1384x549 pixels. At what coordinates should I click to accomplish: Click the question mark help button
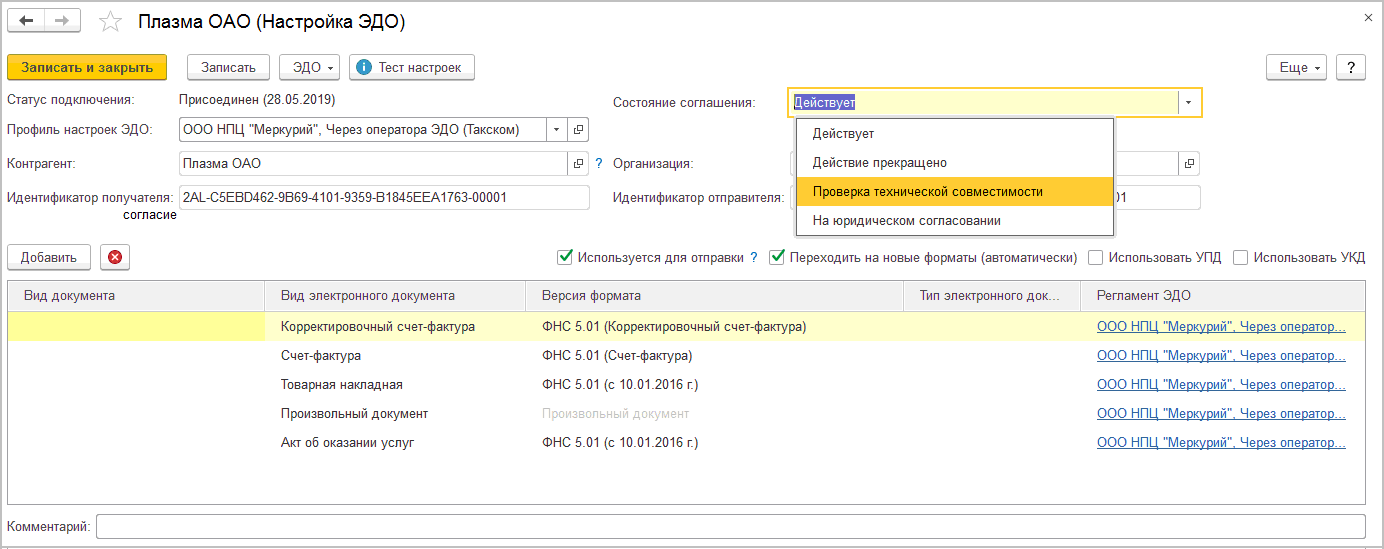tap(1351, 67)
